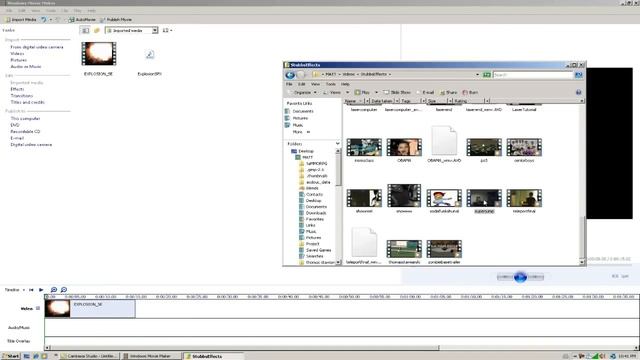Select the EXPLOSION_SE video clip thumbnail
The height and width of the screenshot is (360, 640).
coord(99,54)
